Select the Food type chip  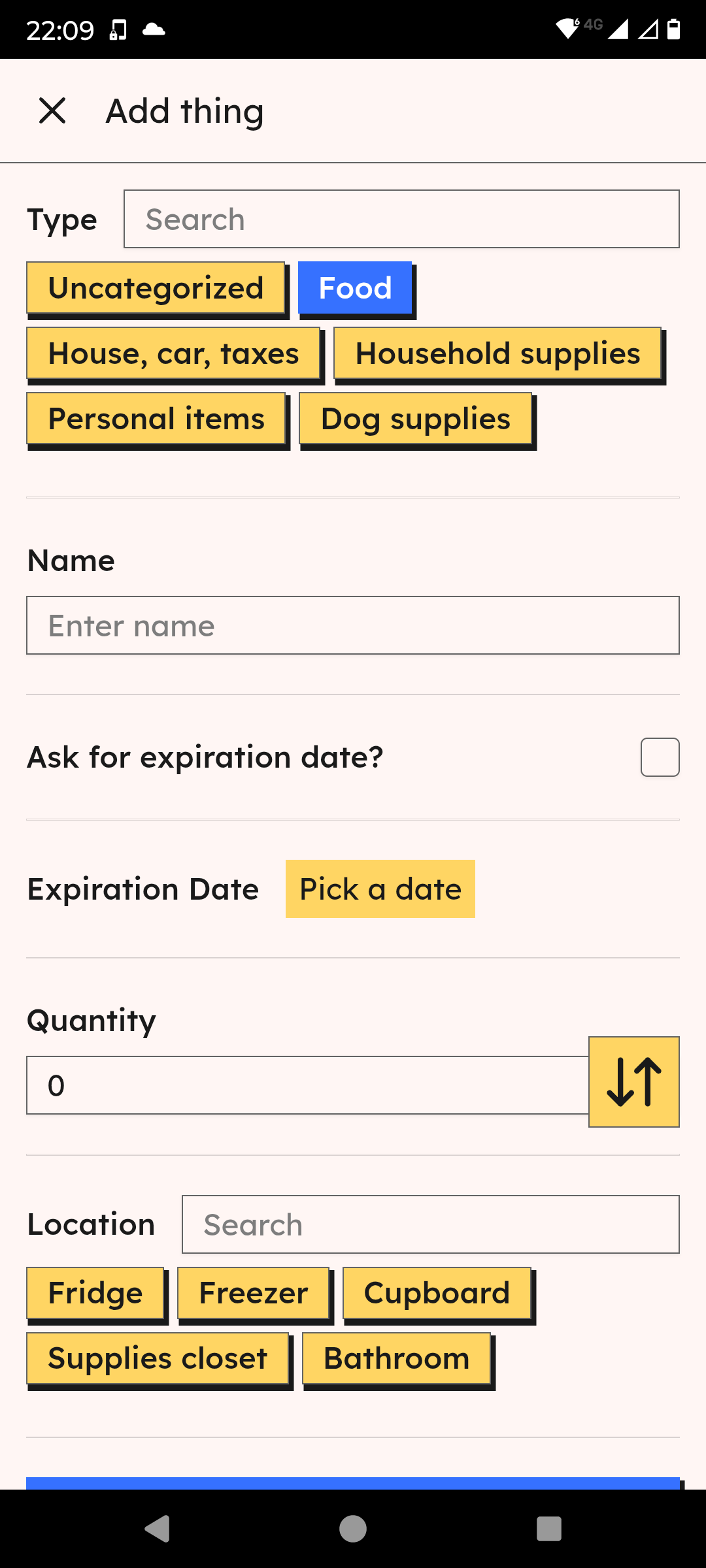tap(355, 288)
